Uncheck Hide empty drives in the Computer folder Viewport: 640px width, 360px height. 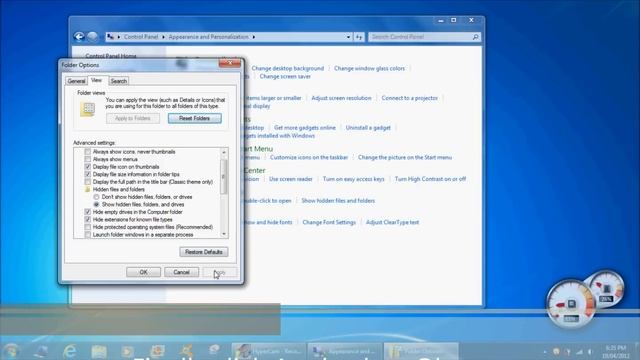coord(87,212)
